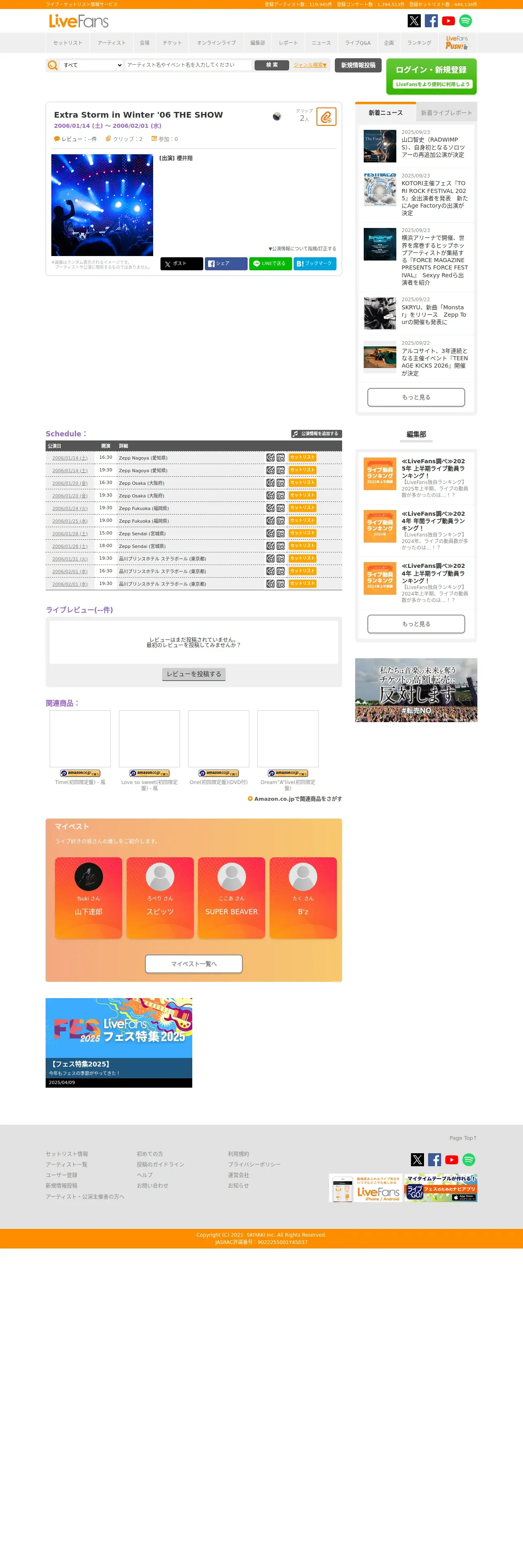Share with the X ポスト button

coord(181,263)
